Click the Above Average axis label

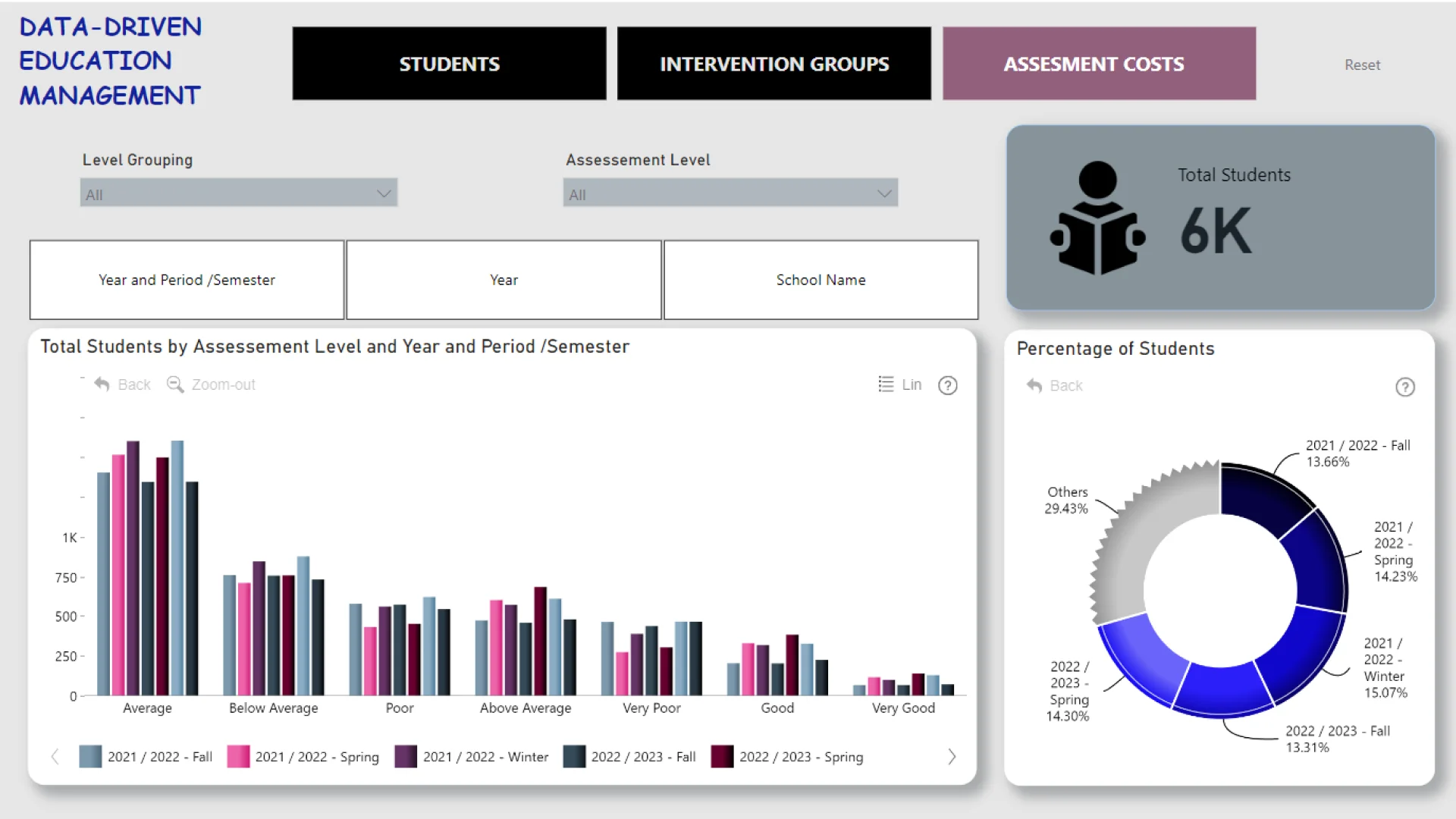[x=526, y=708]
